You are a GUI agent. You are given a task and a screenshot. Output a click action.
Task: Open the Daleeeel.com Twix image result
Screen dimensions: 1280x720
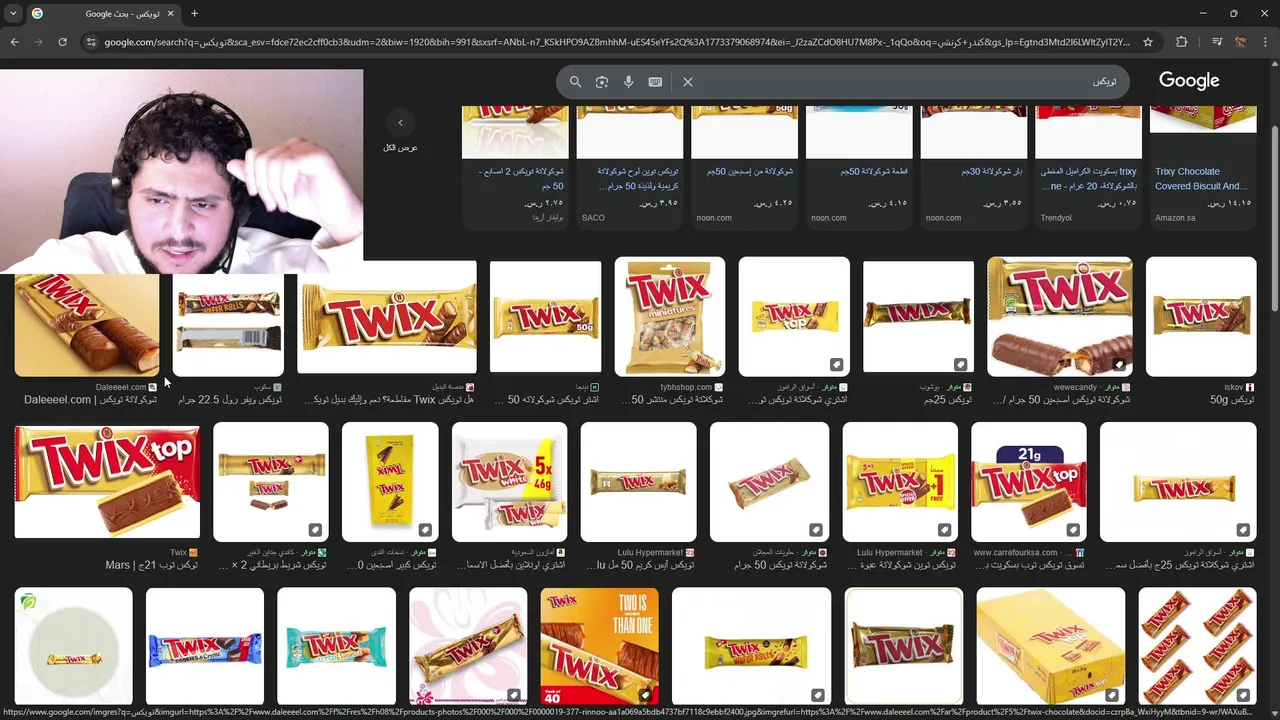click(87, 325)
